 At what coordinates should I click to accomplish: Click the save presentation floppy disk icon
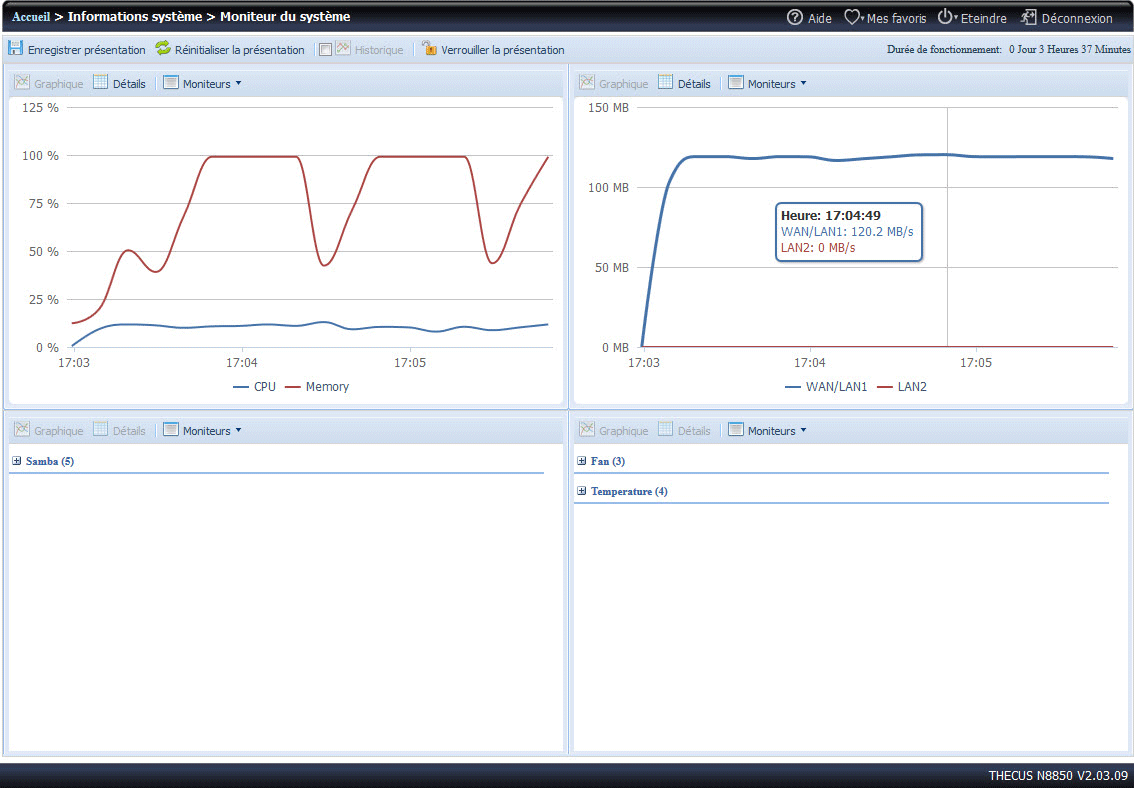click(x=15, y=48)
